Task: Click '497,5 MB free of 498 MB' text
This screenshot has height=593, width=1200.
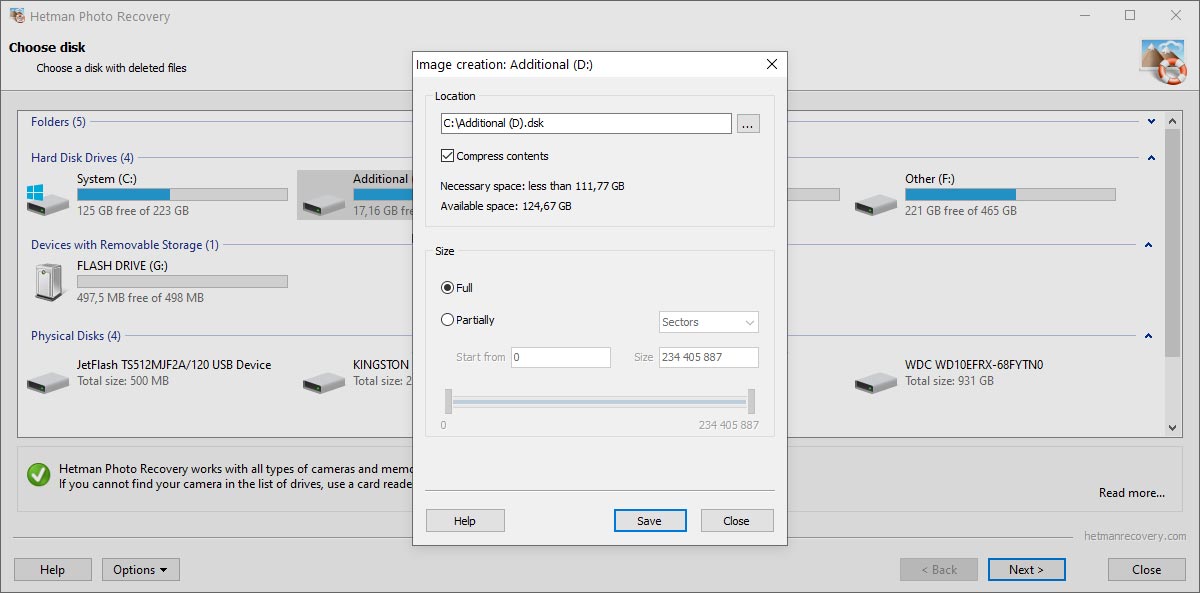Action: (x=140, y=298)
